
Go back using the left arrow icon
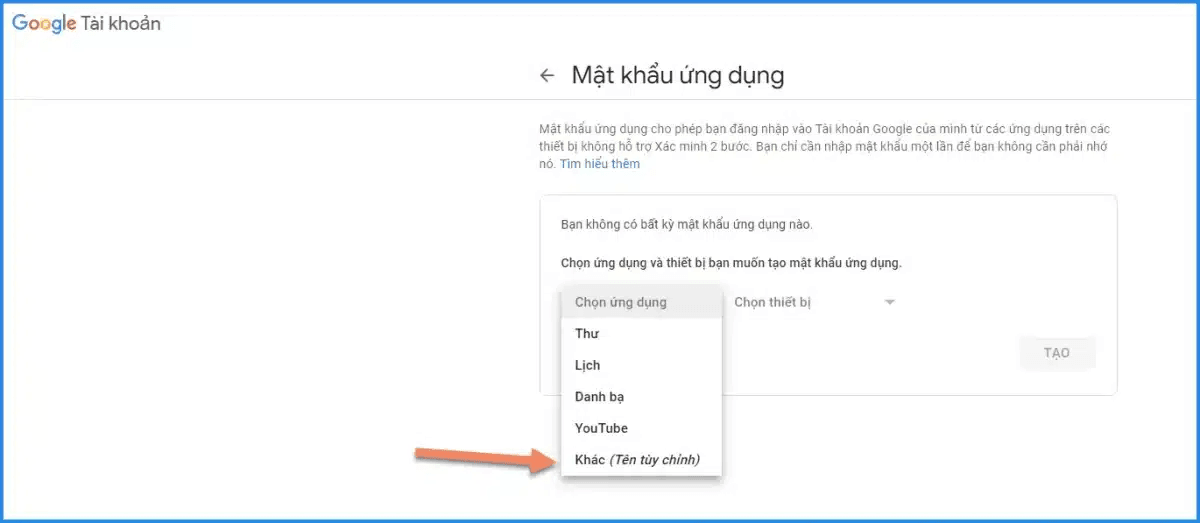pyautogui.click(x=546, y=76)
